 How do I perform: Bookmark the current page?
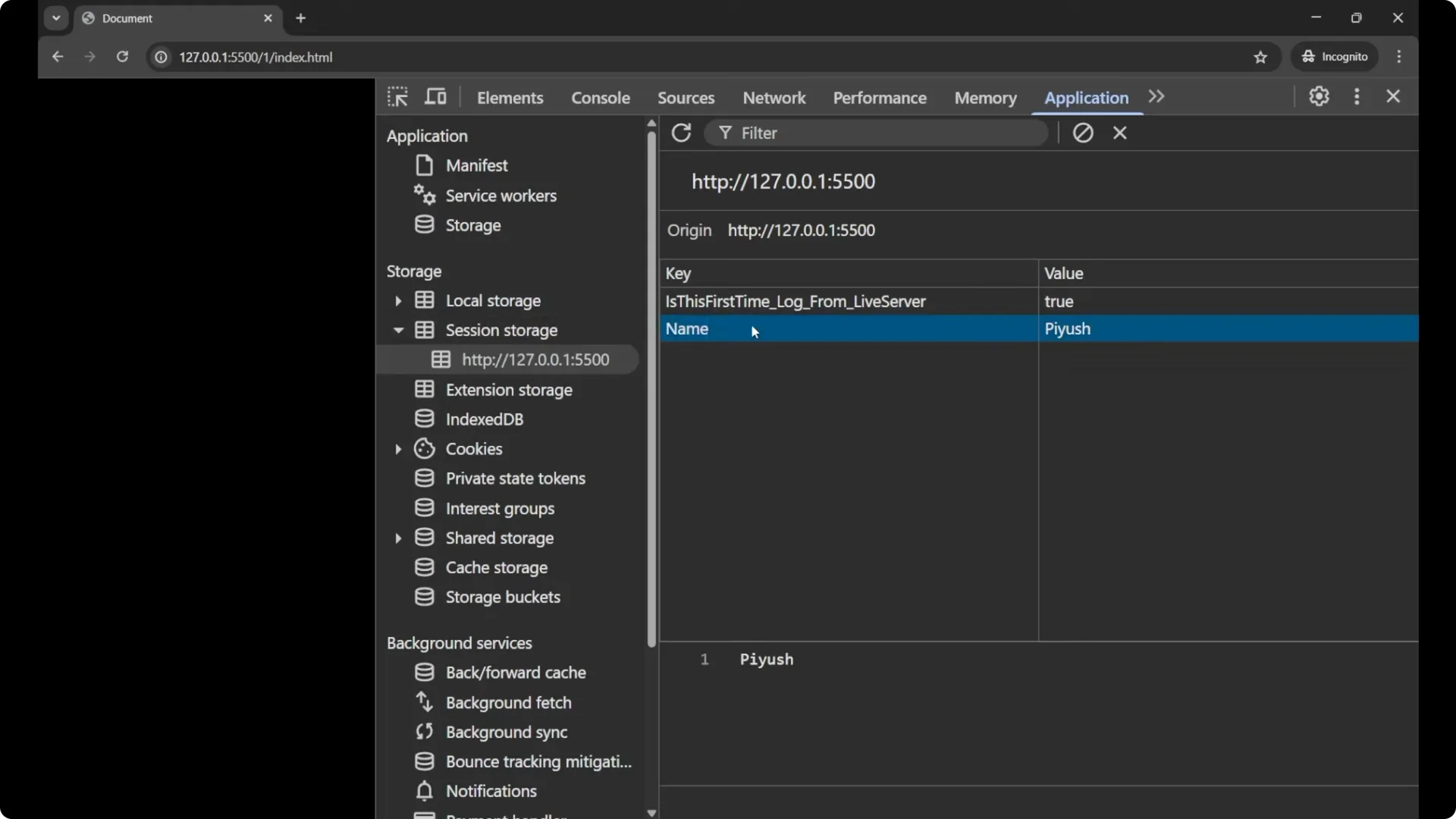[1261, 57]
